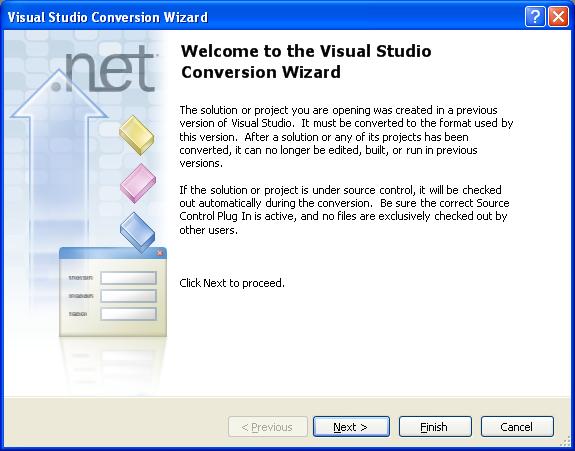The width and height of the screenshot is (575, 451).
Task: Click the blue block icon
Action: (138, 231)
